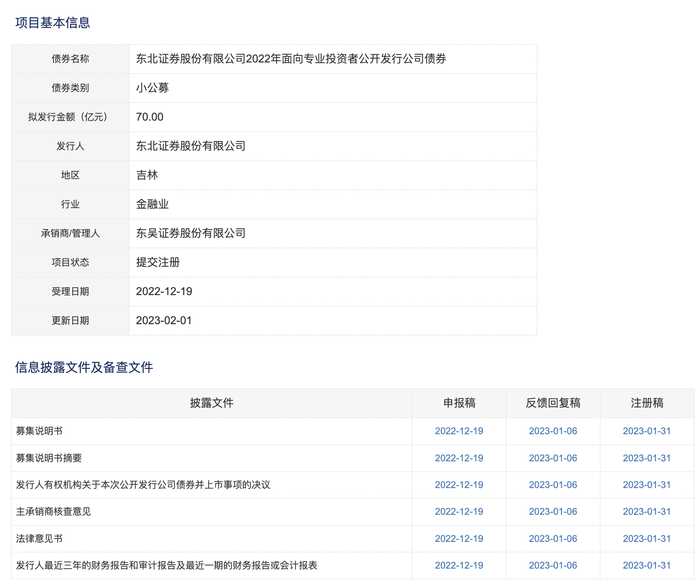Click the 地区 label cell

(x=70, y=175)
